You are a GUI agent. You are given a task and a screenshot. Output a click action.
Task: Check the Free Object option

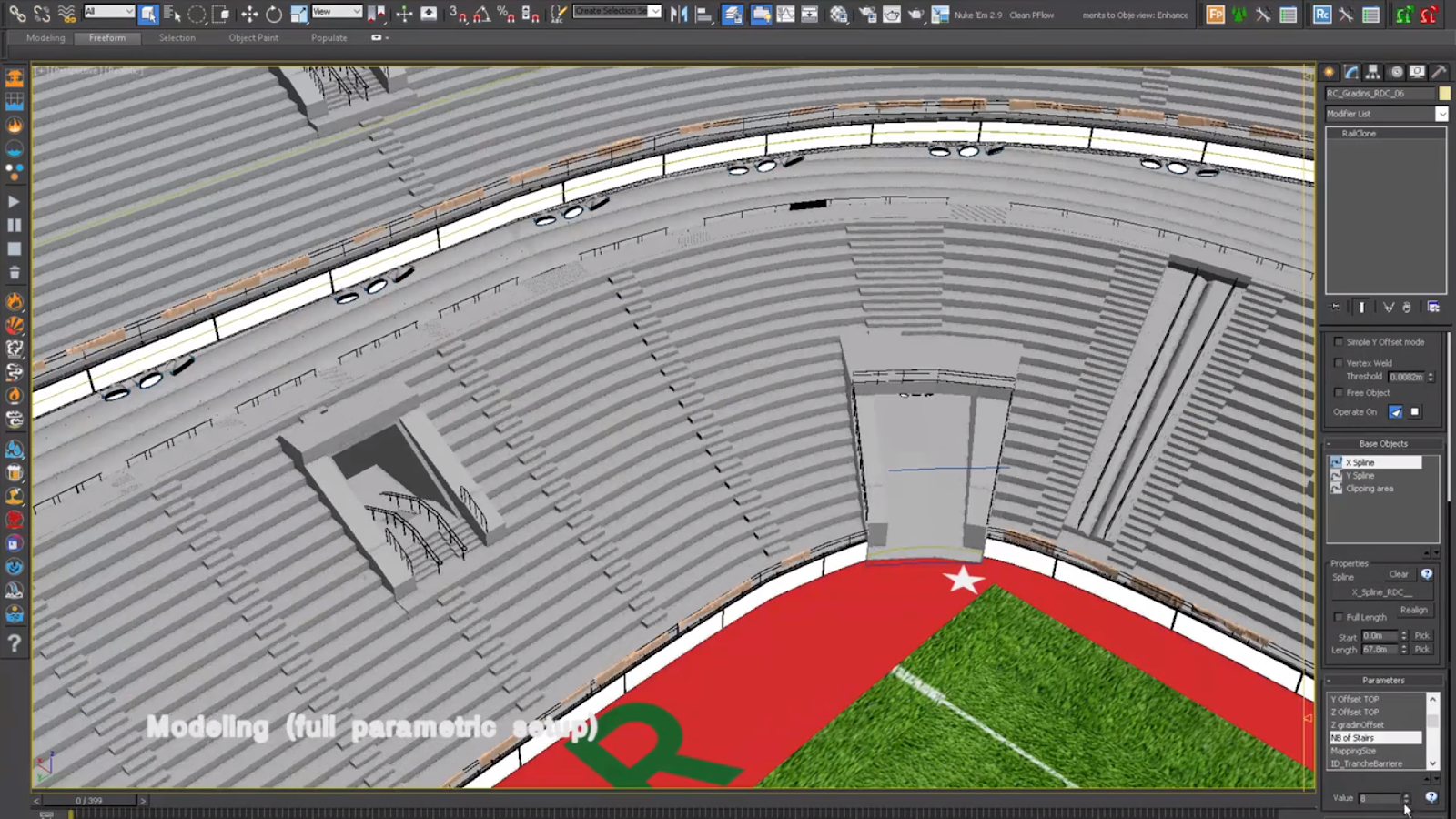(x=1339, y=392)
